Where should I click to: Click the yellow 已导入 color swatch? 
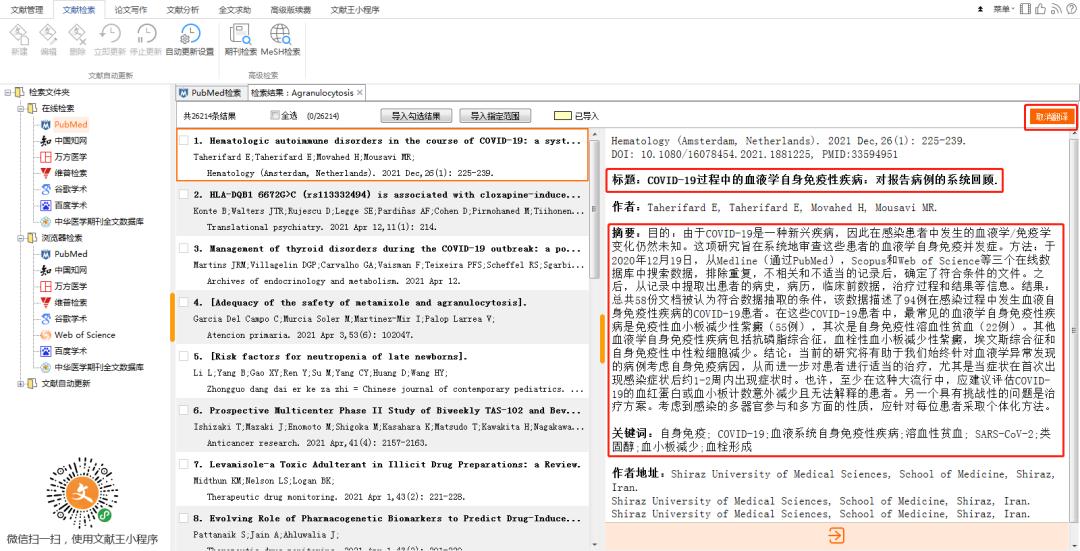(563, 116)
